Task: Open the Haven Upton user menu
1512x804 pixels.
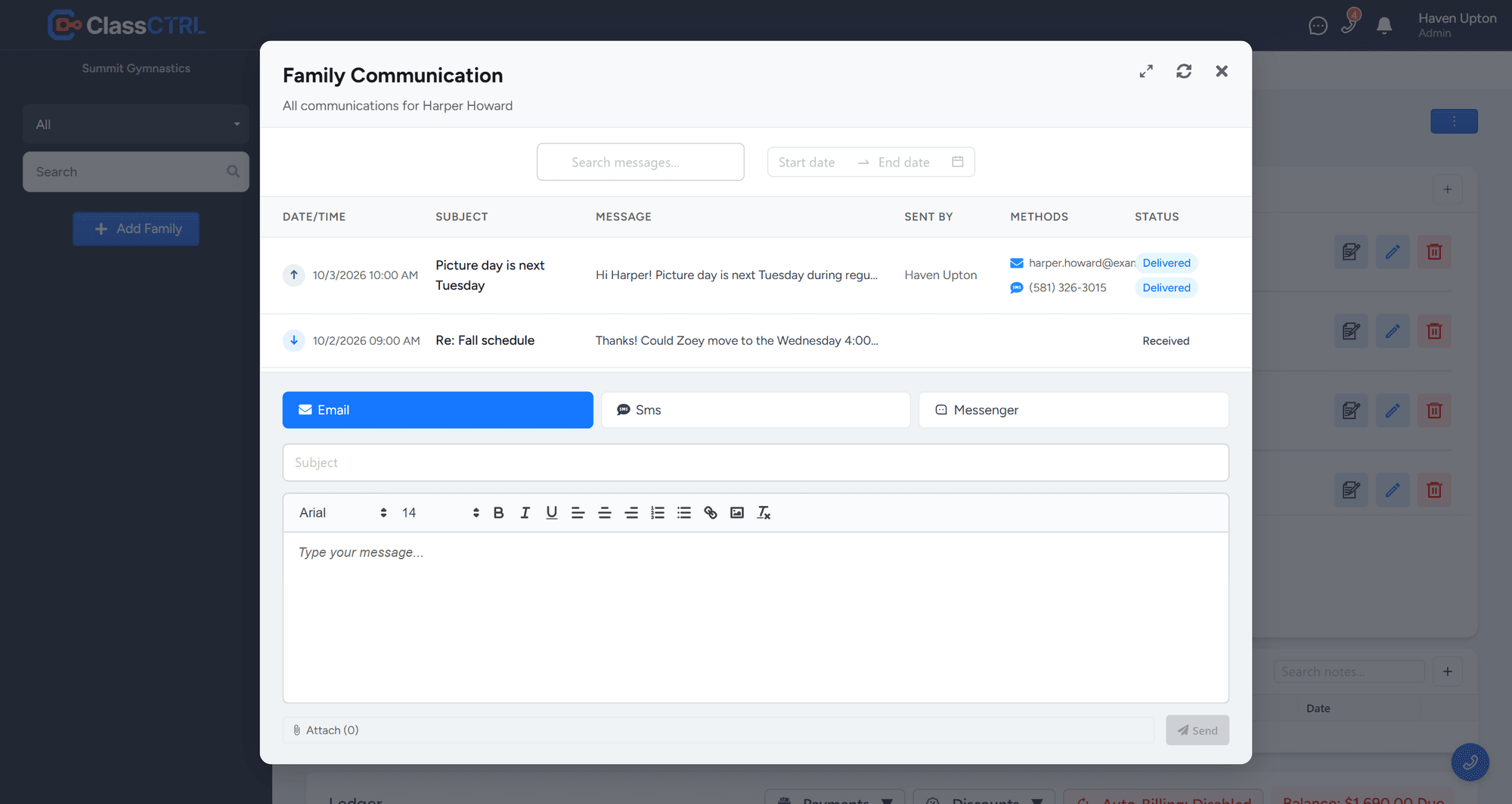Action: click(x=1457, y=25)
